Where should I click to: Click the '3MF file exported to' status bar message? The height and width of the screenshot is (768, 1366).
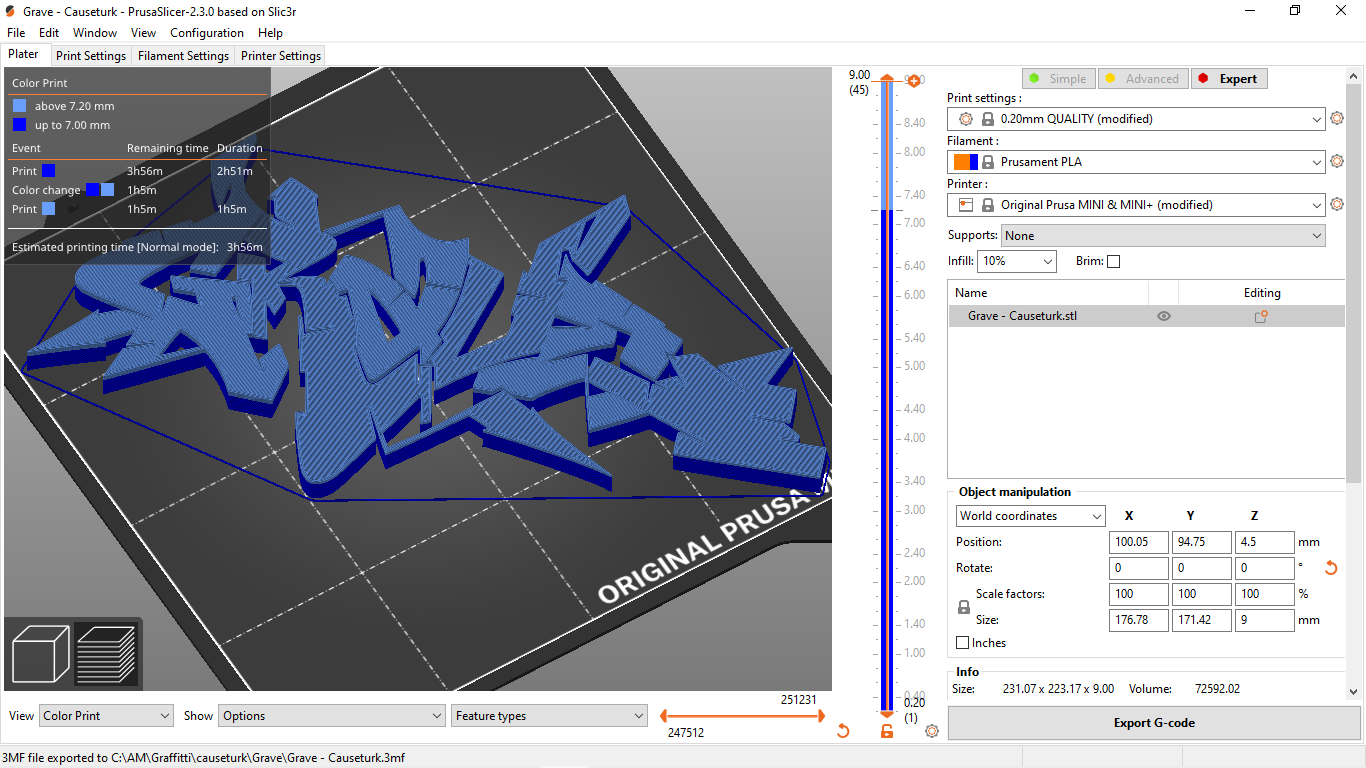203,758
